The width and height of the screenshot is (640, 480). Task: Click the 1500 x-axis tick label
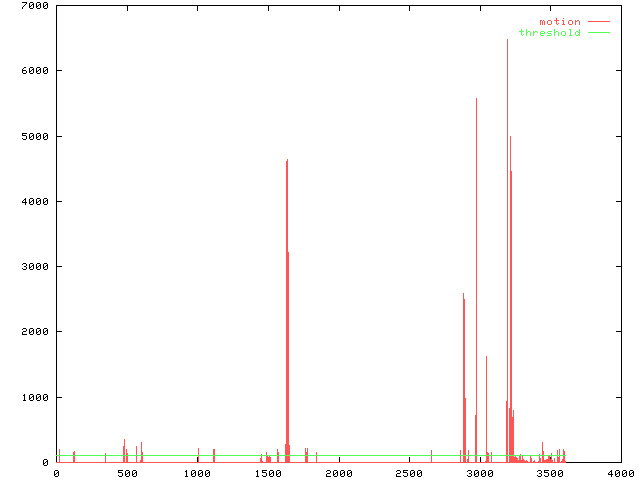click(x=268, y=473)
